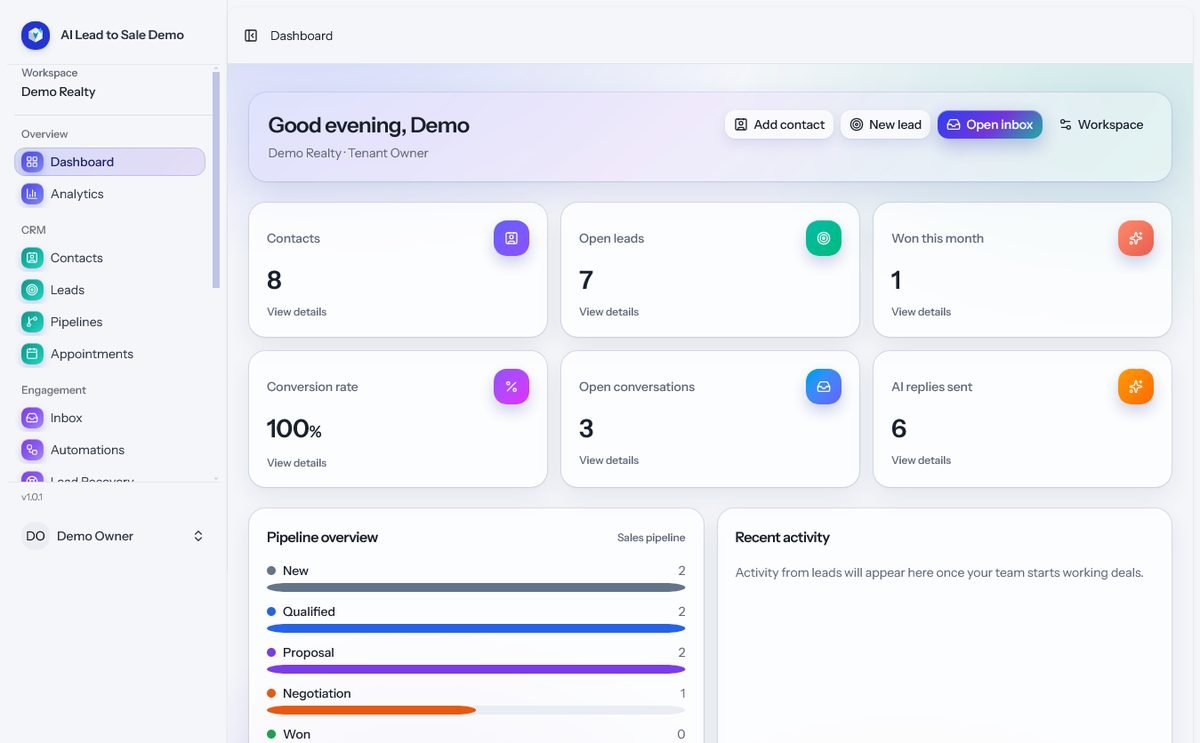View details on Conversion rate card

coord(296,463)
